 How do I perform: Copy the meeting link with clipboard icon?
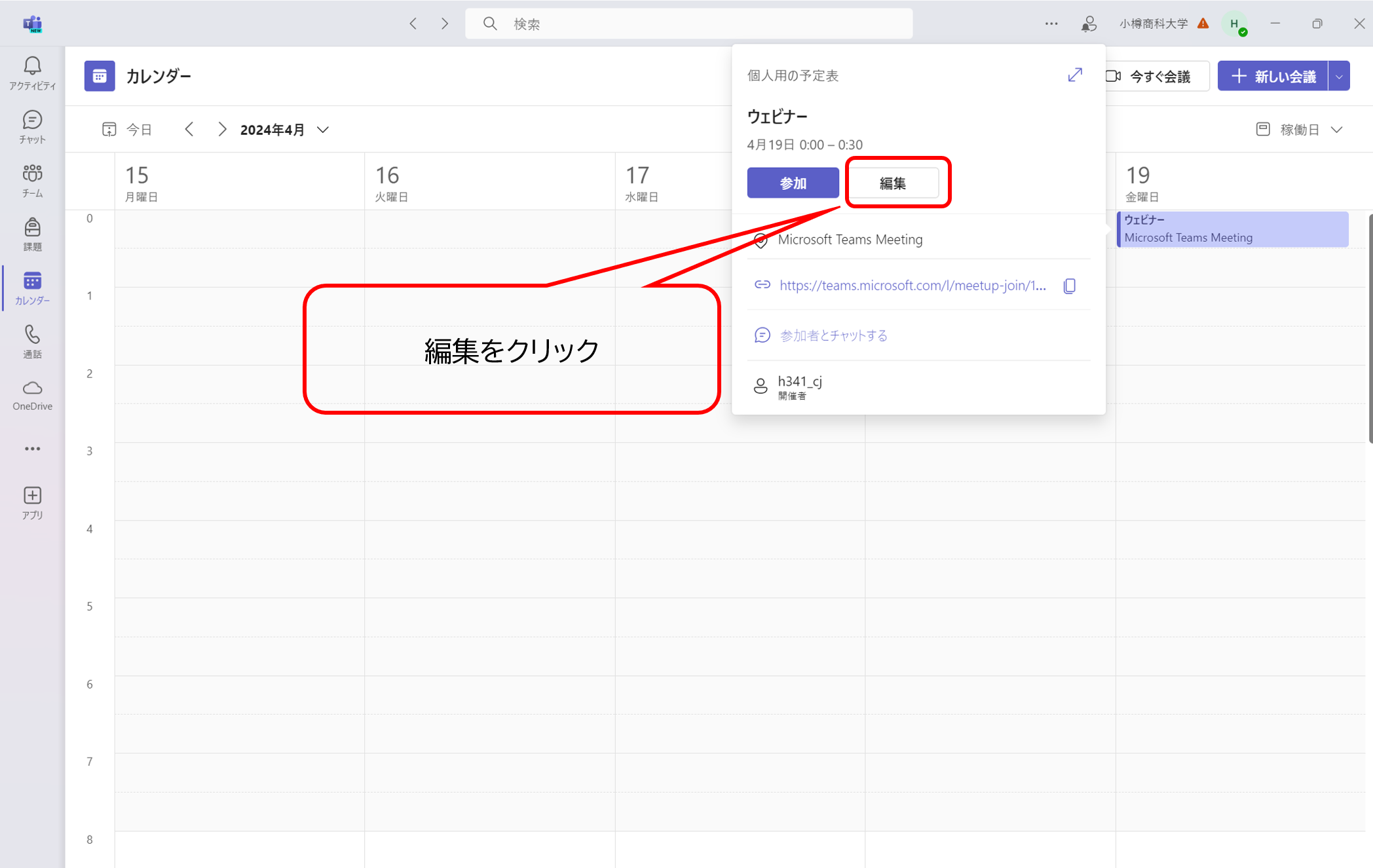[1069, 286]
